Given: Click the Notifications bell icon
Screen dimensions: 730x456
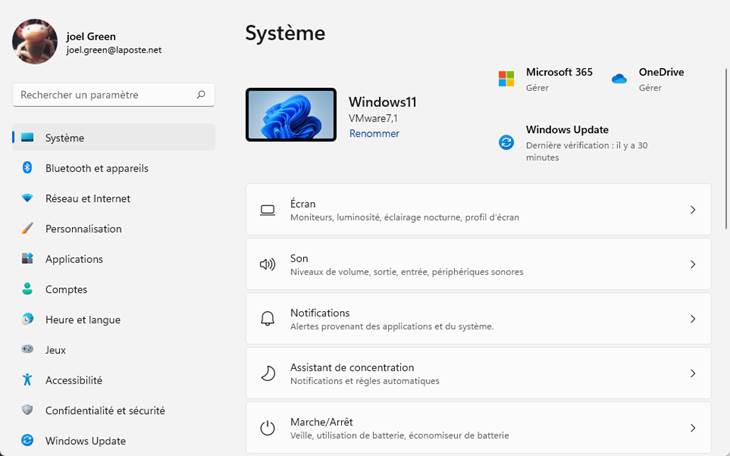Looking at the screenshot, I should 267,319.
